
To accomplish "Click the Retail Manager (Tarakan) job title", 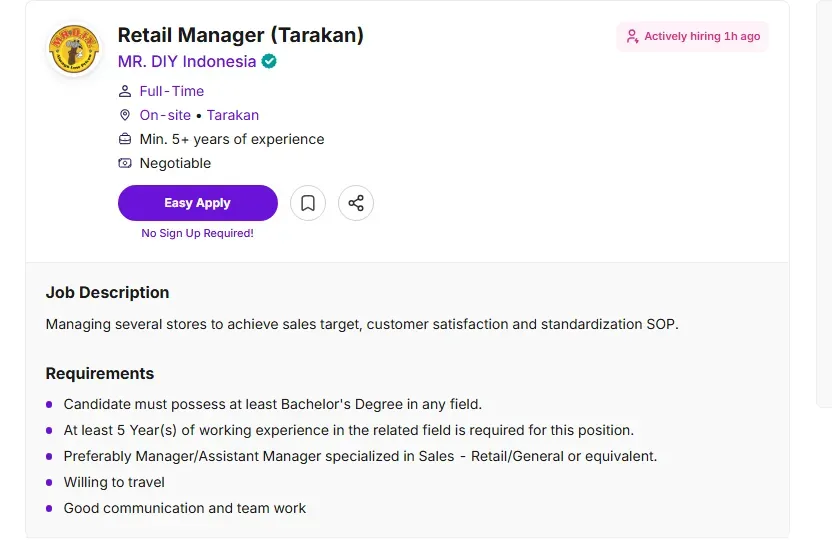I will tap(241, 35).
